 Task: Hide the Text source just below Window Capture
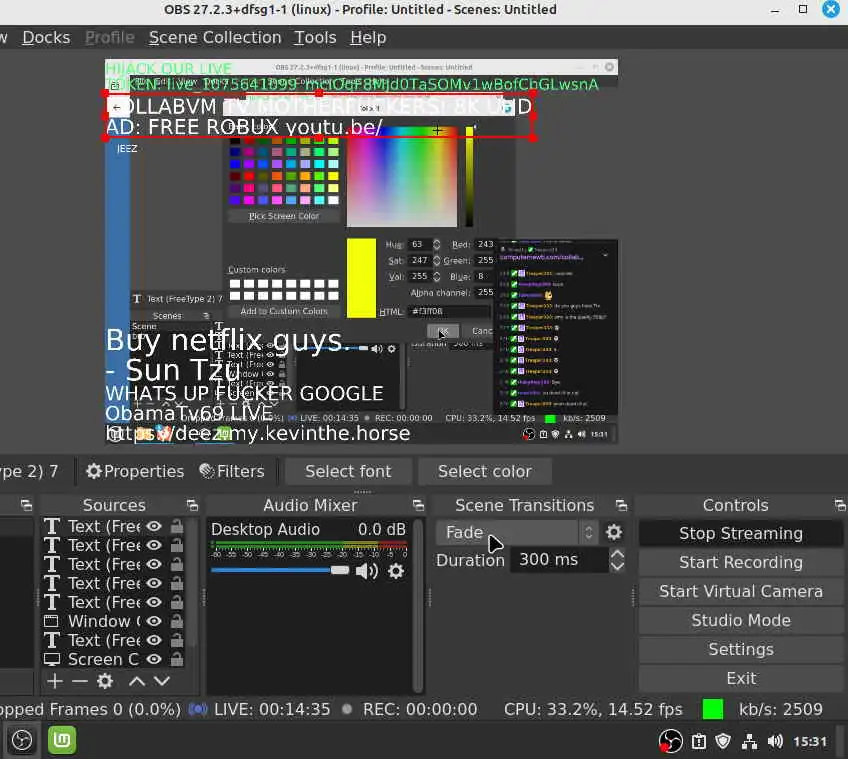(x=154, y=641)
